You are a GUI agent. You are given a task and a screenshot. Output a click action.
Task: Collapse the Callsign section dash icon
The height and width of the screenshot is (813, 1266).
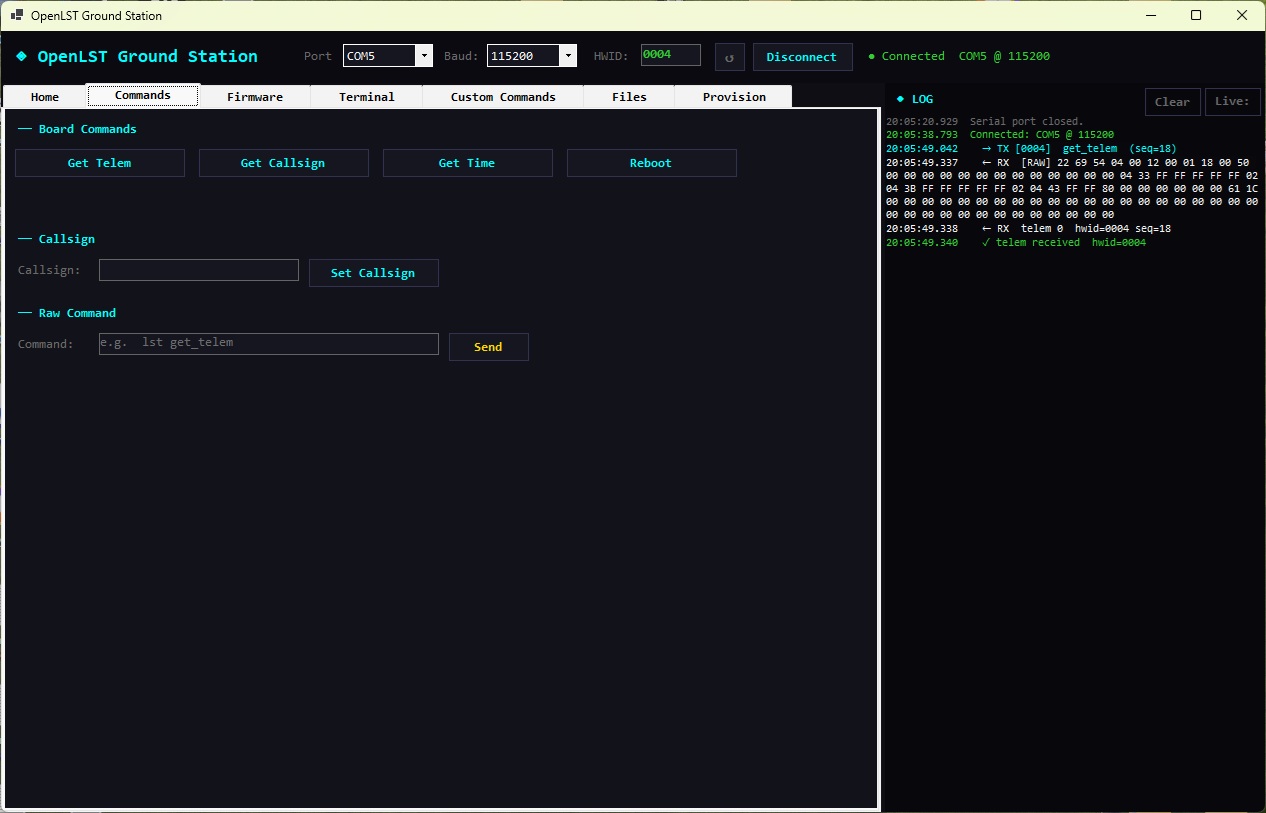tap(22, 239)
